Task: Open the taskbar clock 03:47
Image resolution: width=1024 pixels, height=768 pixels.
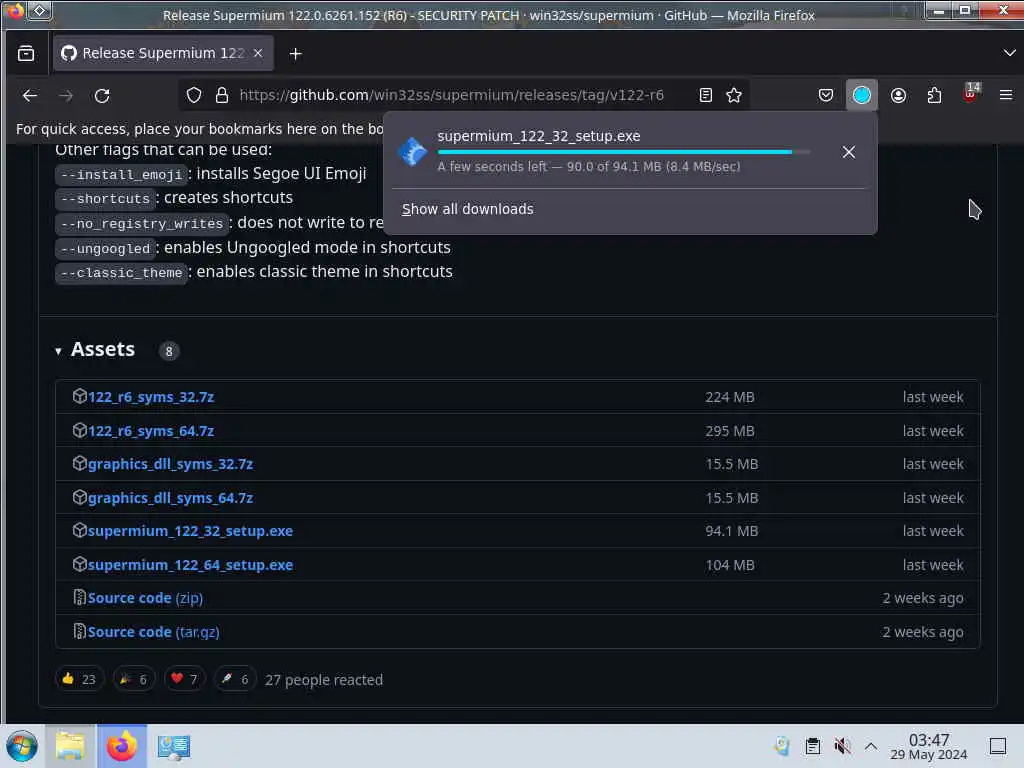Action: tap(929, 746)
